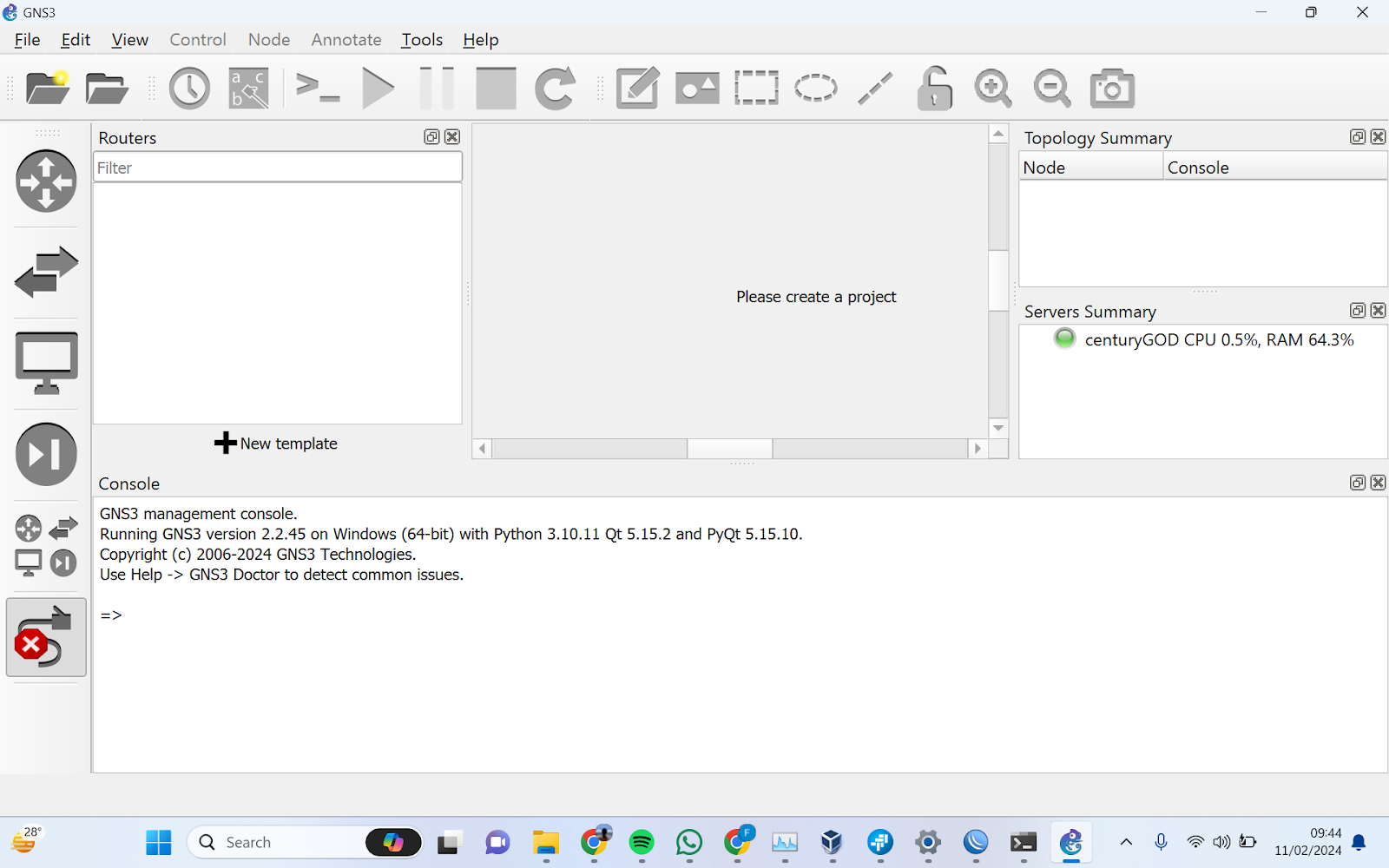Click the Zoom out magnifier icon
The height and width of the screenshot is (868, 1389).
click(x=1052, y=88)
